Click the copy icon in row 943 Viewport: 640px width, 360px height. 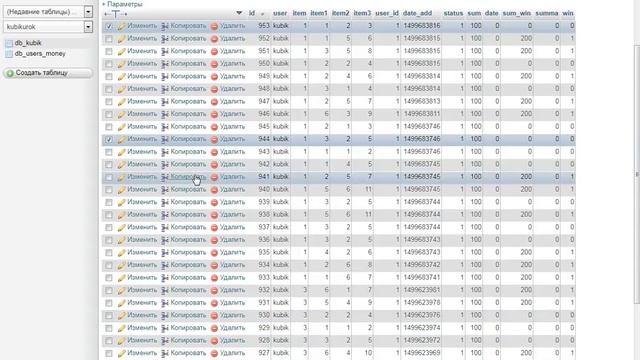(x=165, y=152)
